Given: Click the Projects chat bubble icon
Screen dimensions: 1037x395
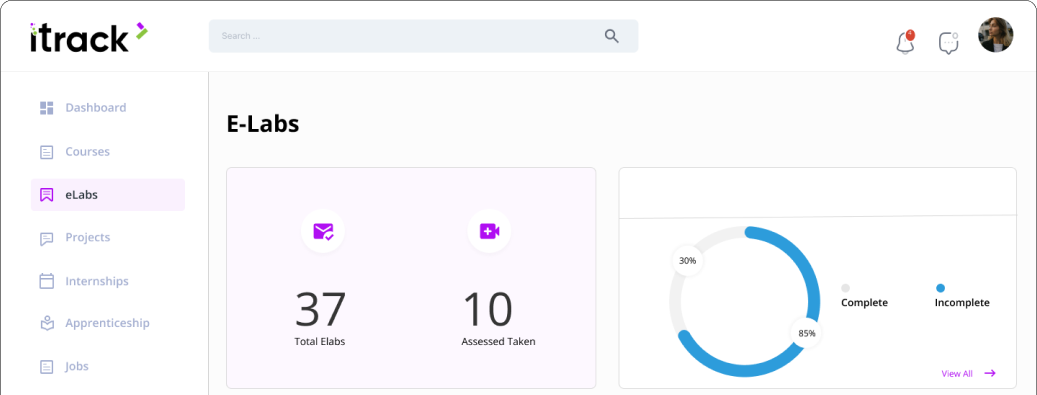Looking at the screenshot, I should pos(46,238).
